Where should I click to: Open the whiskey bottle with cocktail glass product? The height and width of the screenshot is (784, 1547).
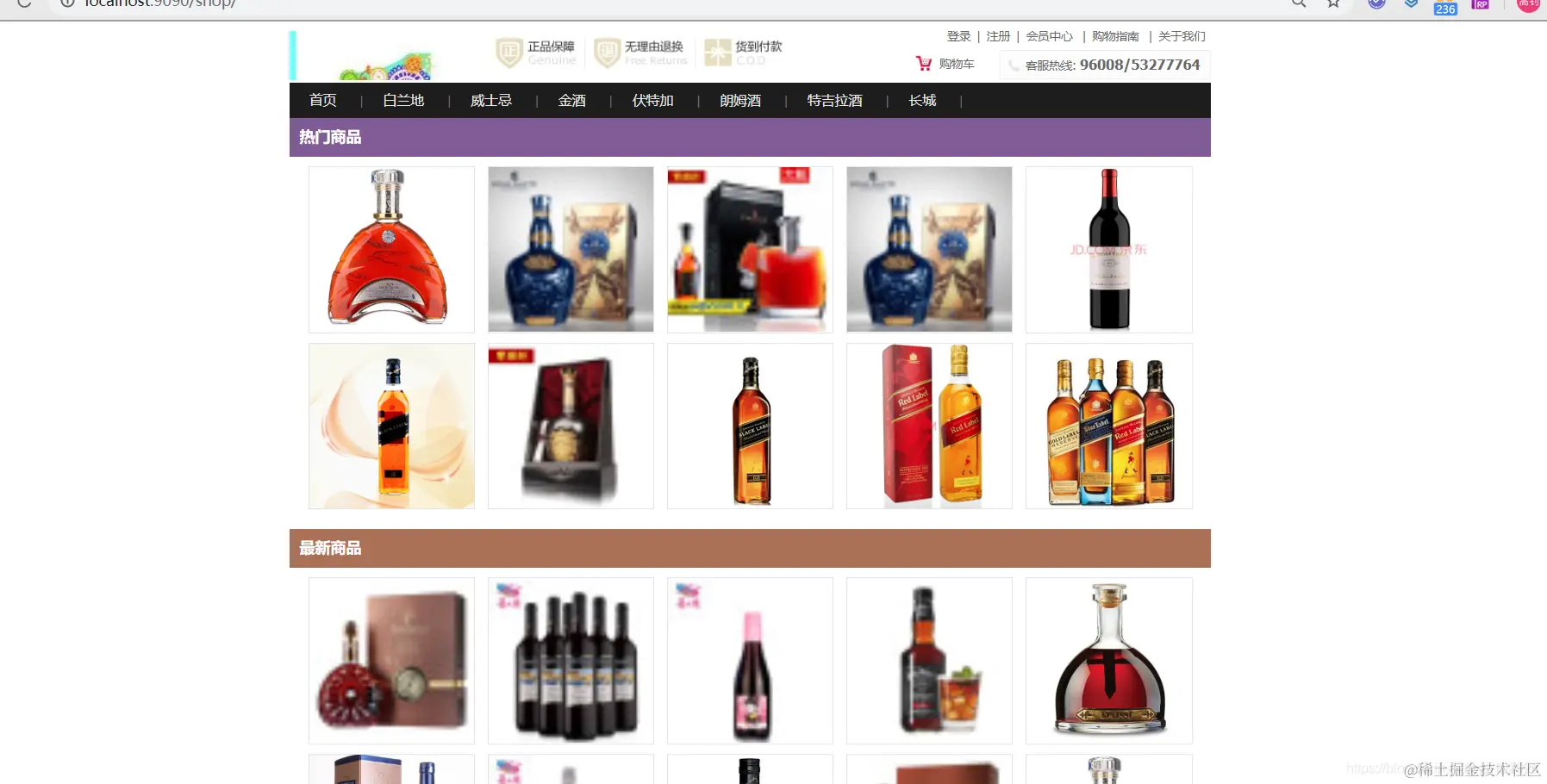(x=929, y=661)
